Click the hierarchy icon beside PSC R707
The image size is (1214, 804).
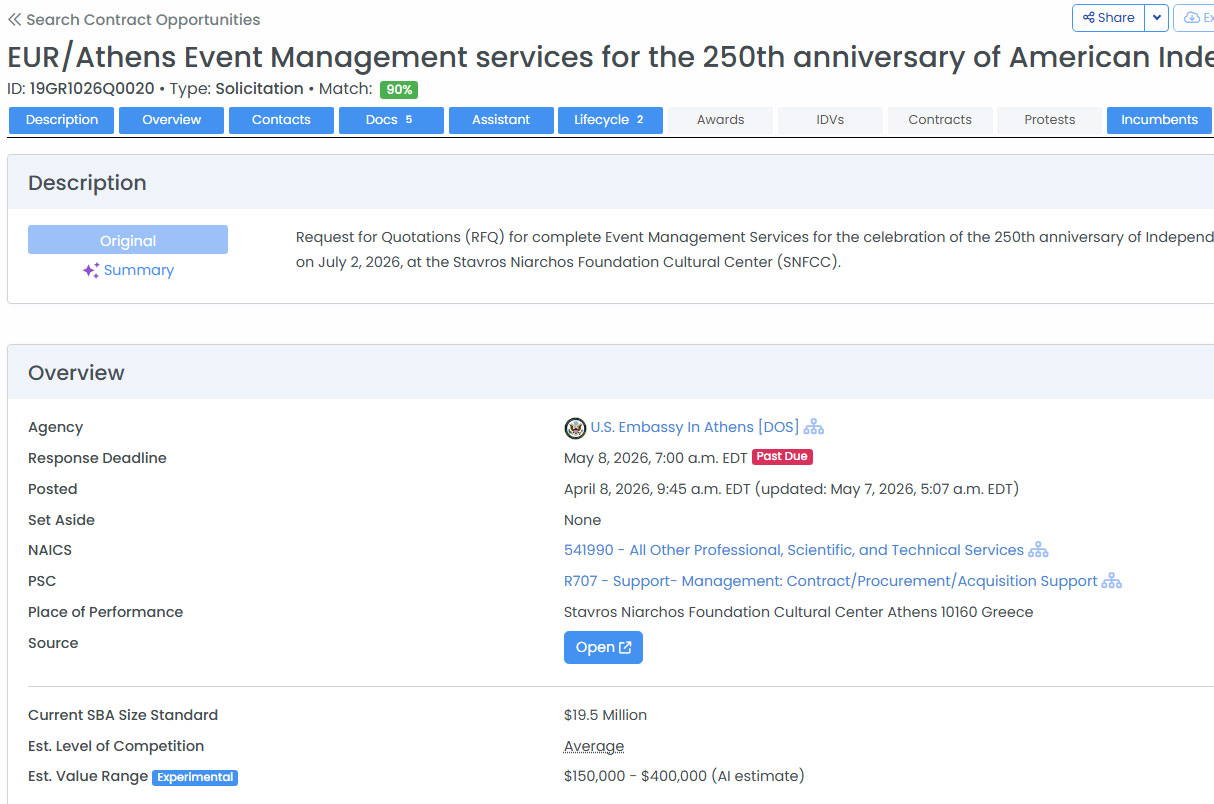coord(1112,581)
